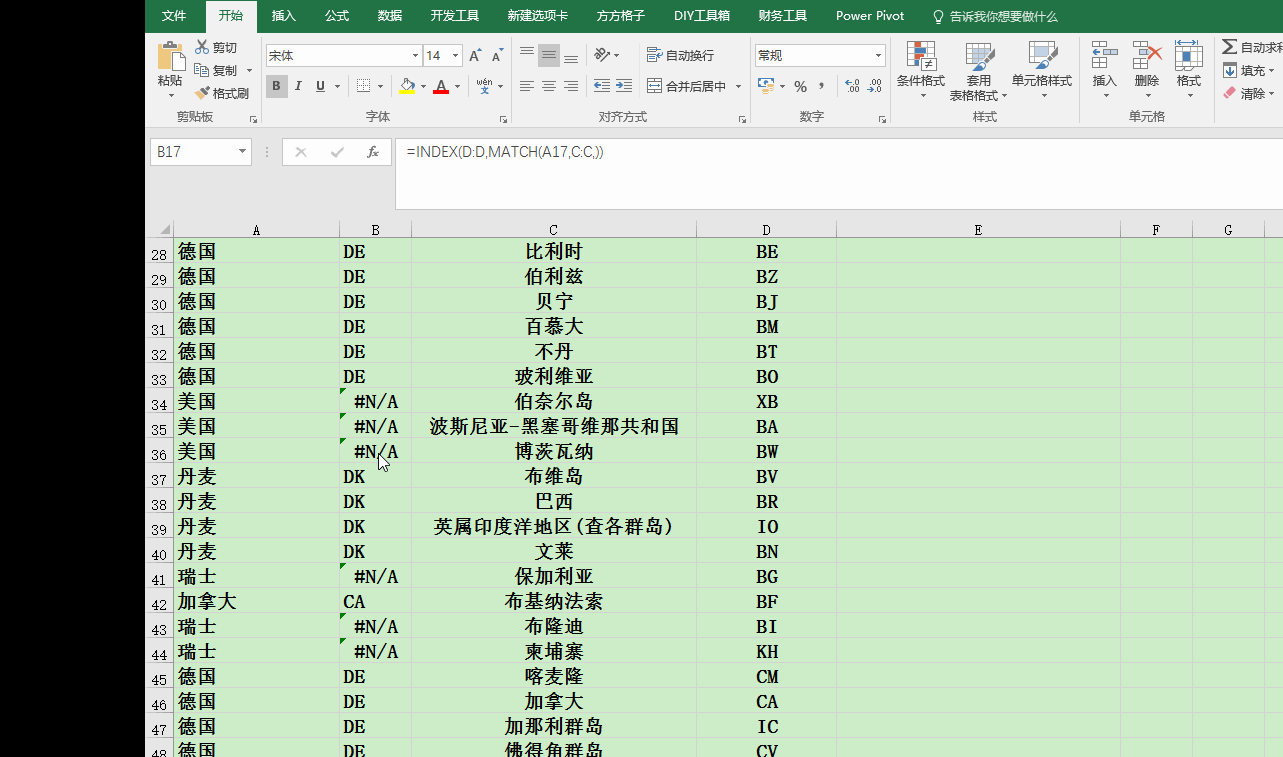
Task: Click the increase indent icon
Action: click(624, 87)
